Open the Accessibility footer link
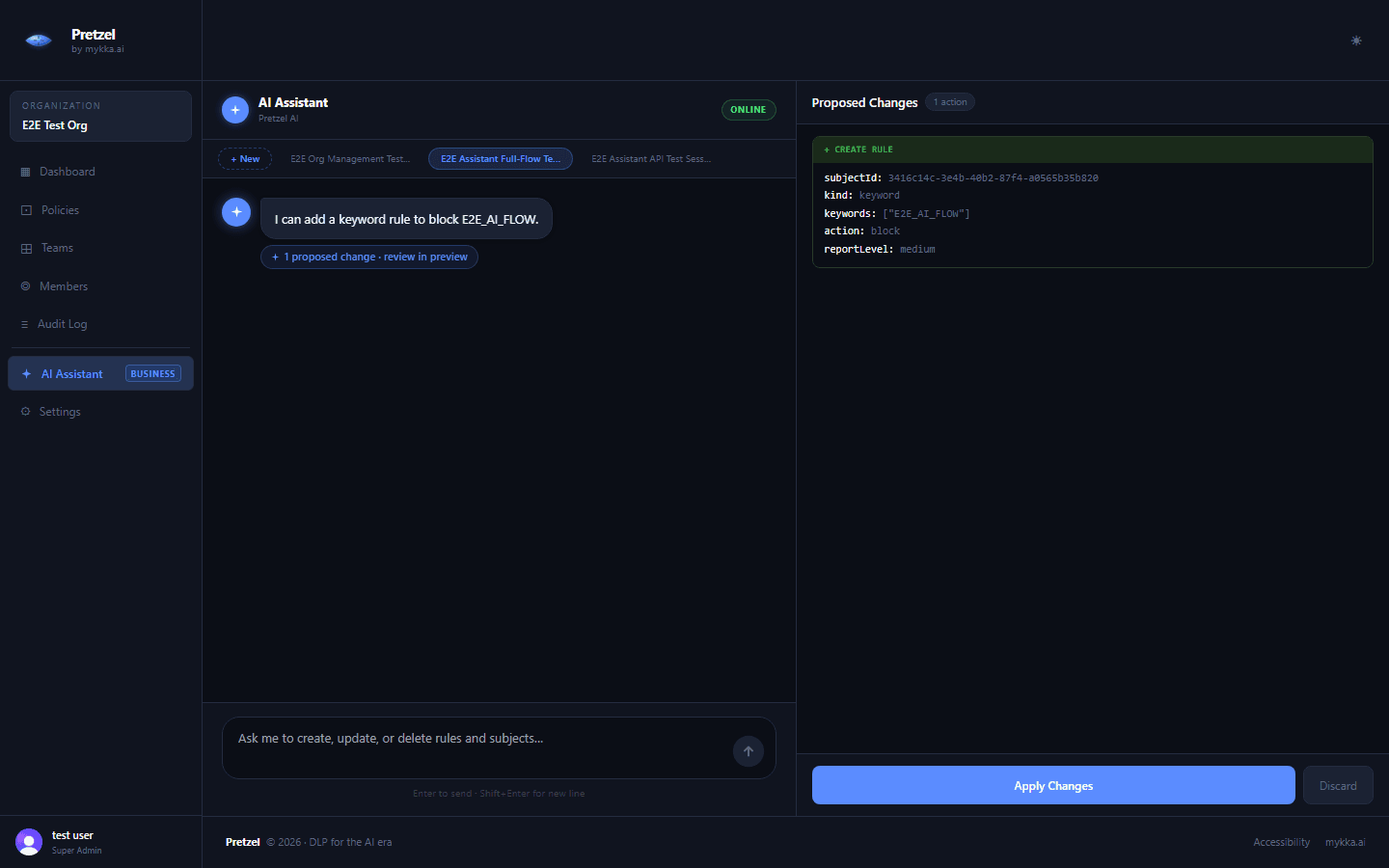Screen dimensions: 1389x868 (1281, 842)
